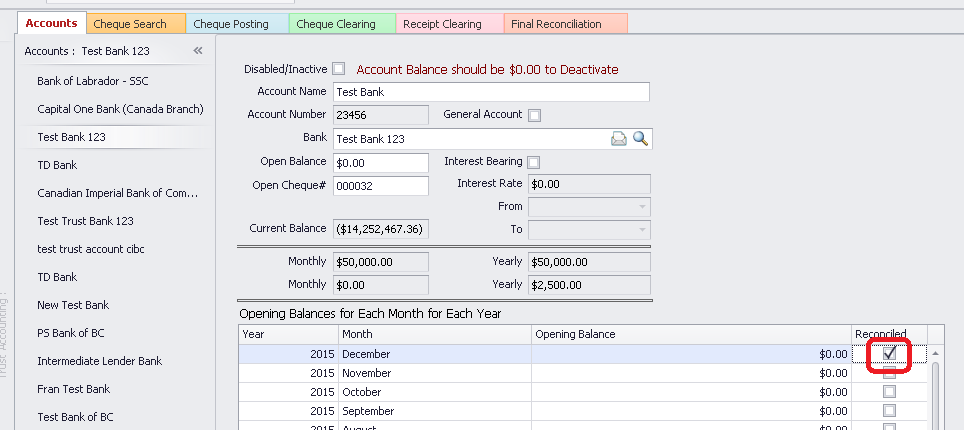The image size is (964, 433).
Task: Click the Account Name input field
Action: pyautogui.click(x=491, y=92)
